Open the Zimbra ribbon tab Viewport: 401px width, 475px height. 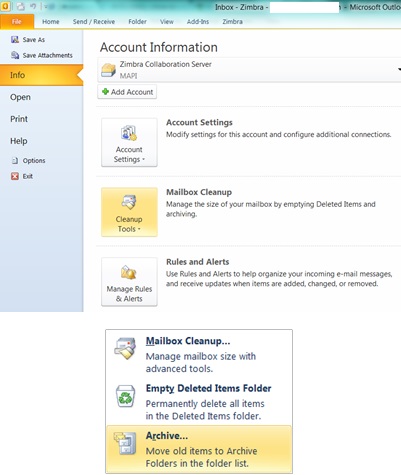point(232,22)
